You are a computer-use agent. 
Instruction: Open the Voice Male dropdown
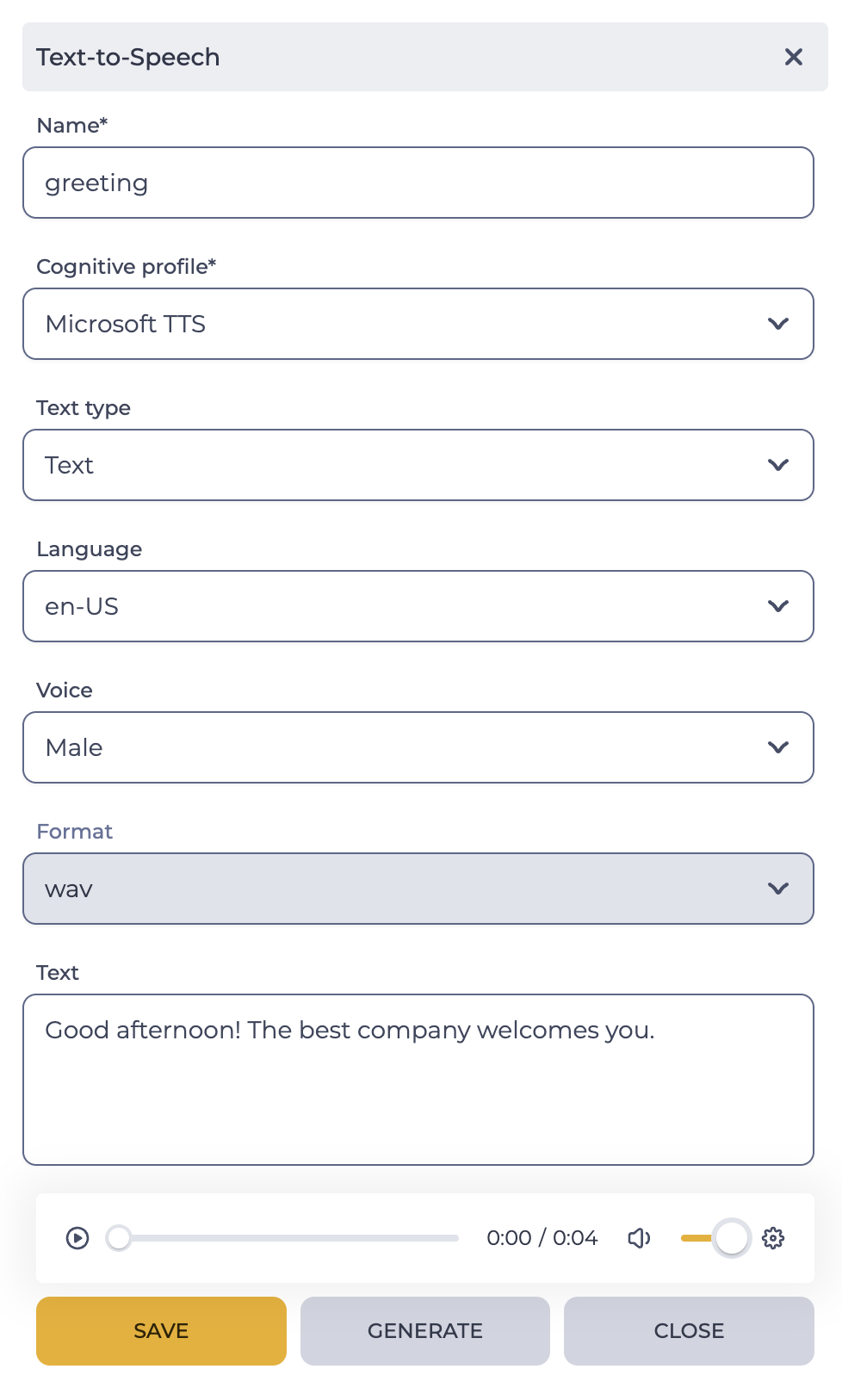point(418,747)
